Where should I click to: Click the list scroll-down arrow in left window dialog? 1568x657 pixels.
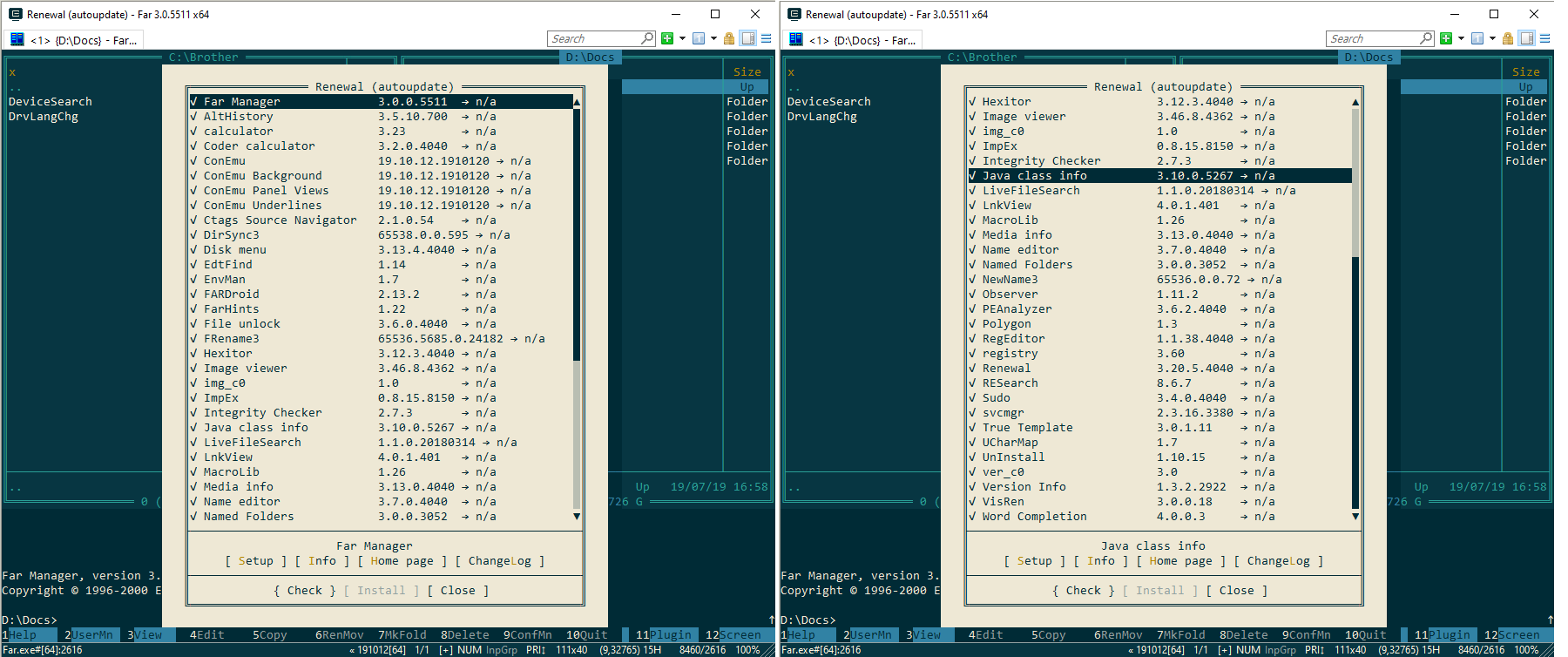577,517
